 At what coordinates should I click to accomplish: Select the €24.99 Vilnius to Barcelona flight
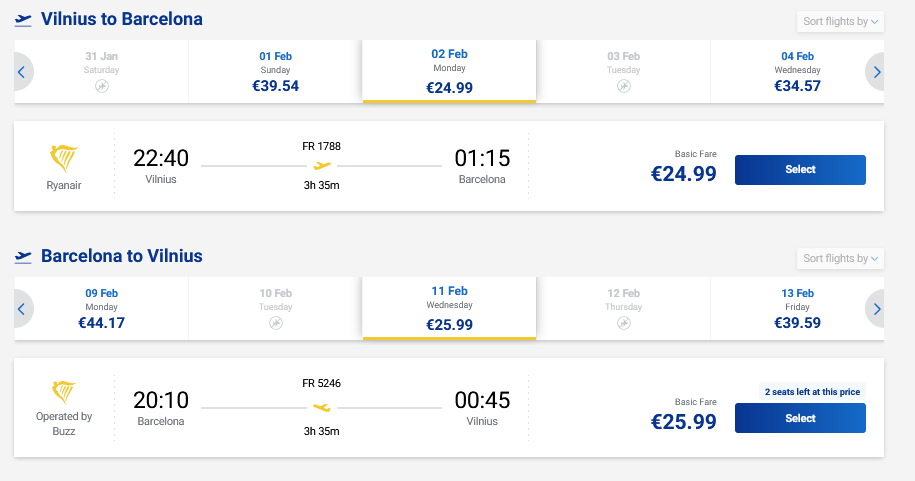[x=800, y=170]
